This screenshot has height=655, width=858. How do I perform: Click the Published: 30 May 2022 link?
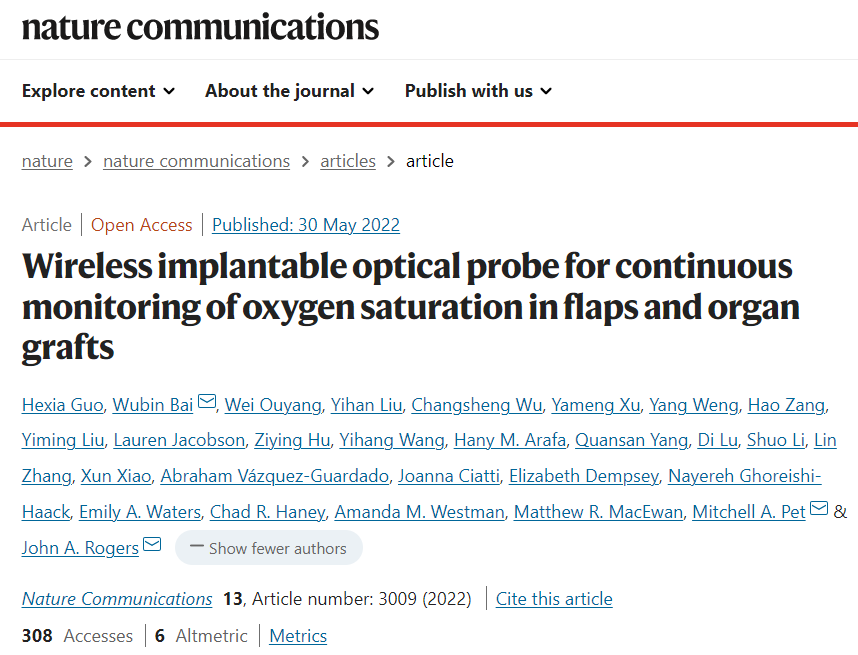[306, 225]
